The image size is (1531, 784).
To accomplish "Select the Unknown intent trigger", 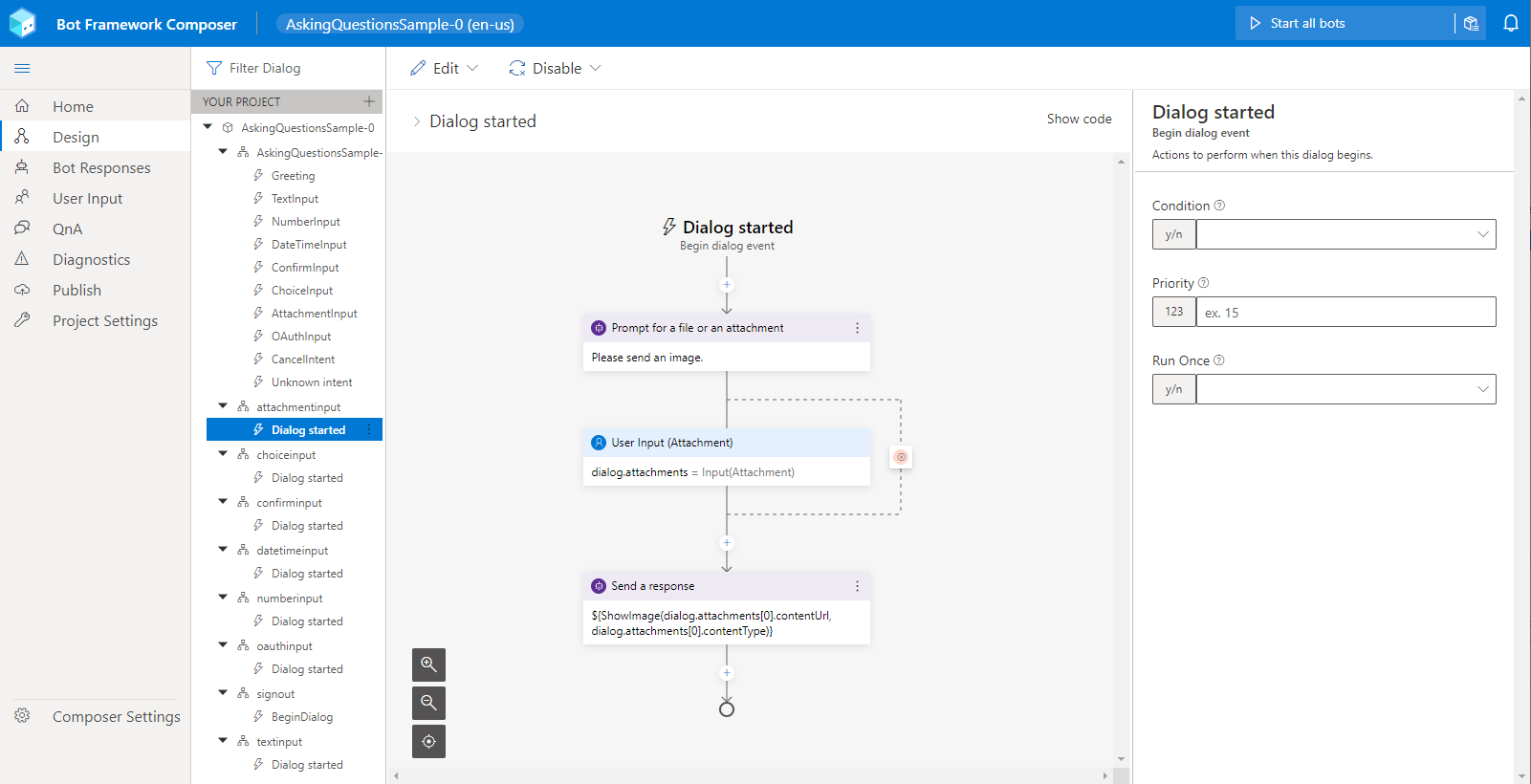I will tap(312, 382).
